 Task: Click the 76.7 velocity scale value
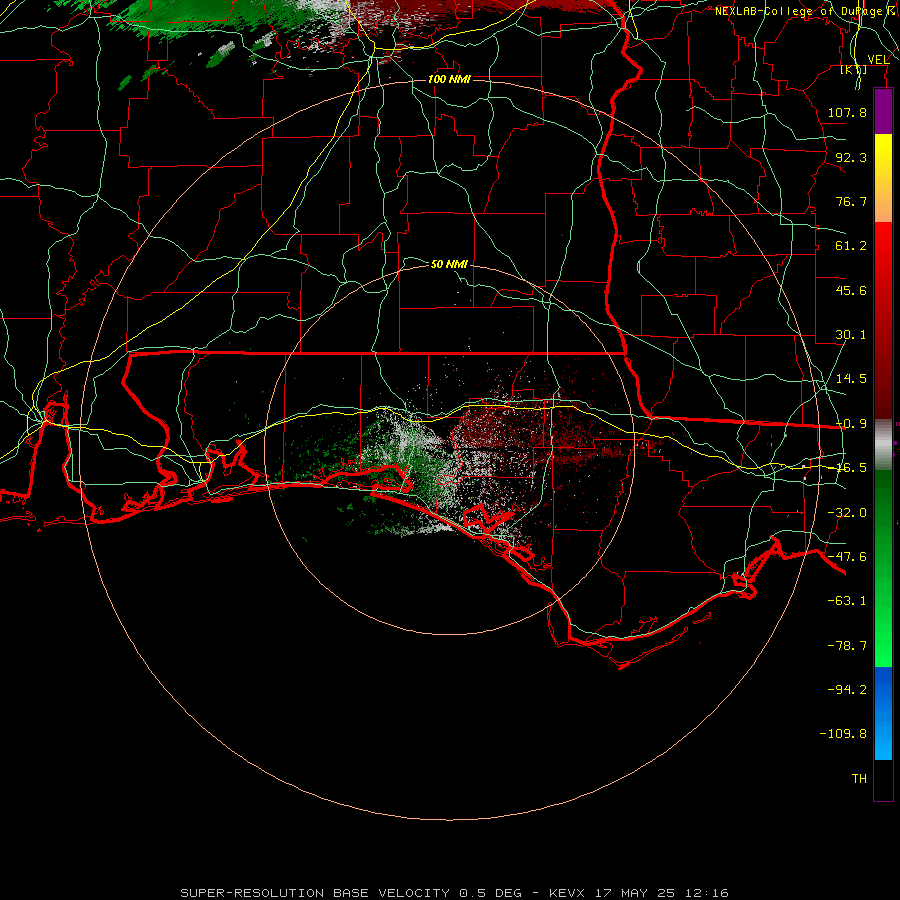click(851, 201)
